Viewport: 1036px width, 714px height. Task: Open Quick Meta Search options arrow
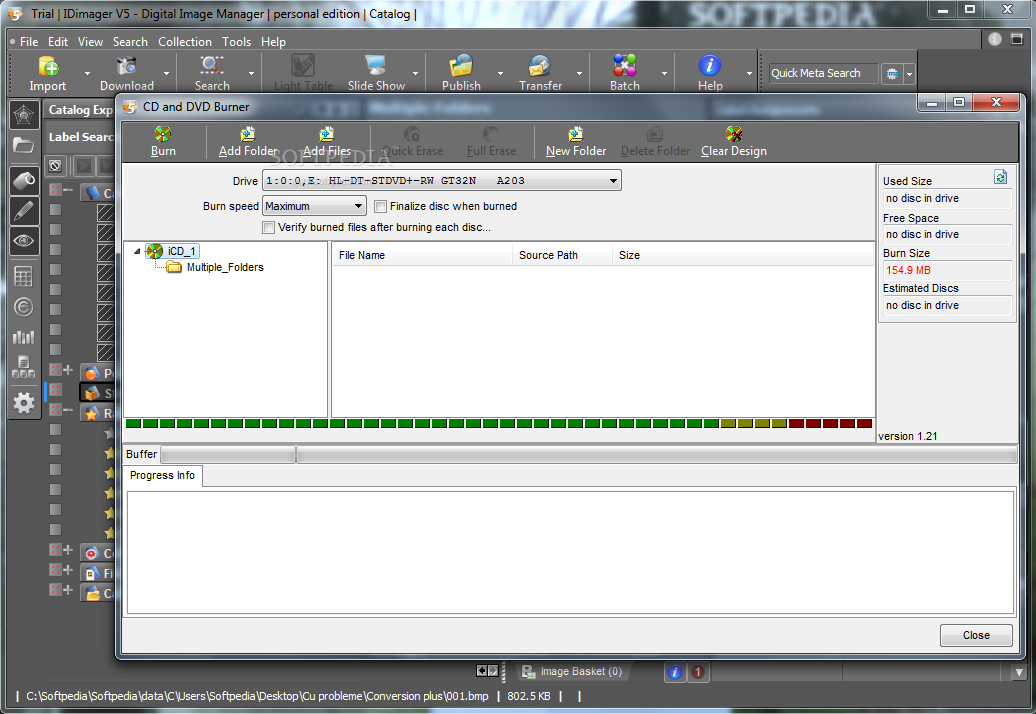click(909, 74)
